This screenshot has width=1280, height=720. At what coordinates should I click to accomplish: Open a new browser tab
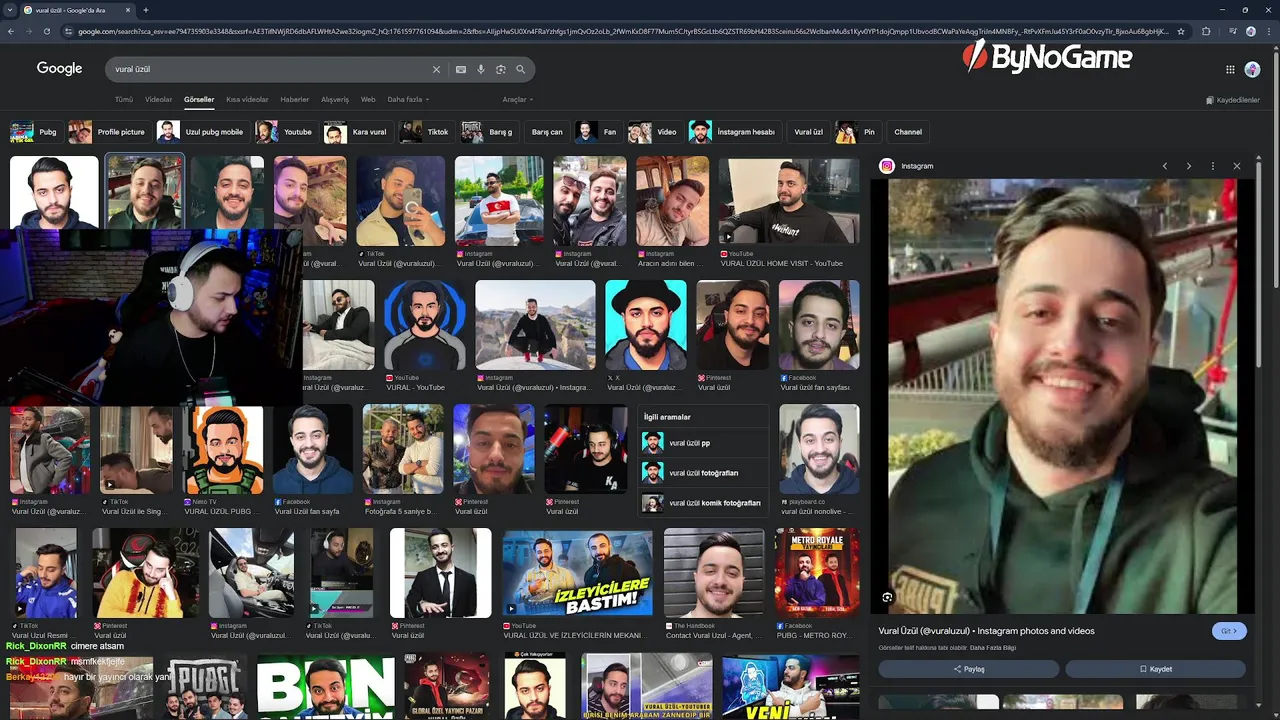pos(146,10)
